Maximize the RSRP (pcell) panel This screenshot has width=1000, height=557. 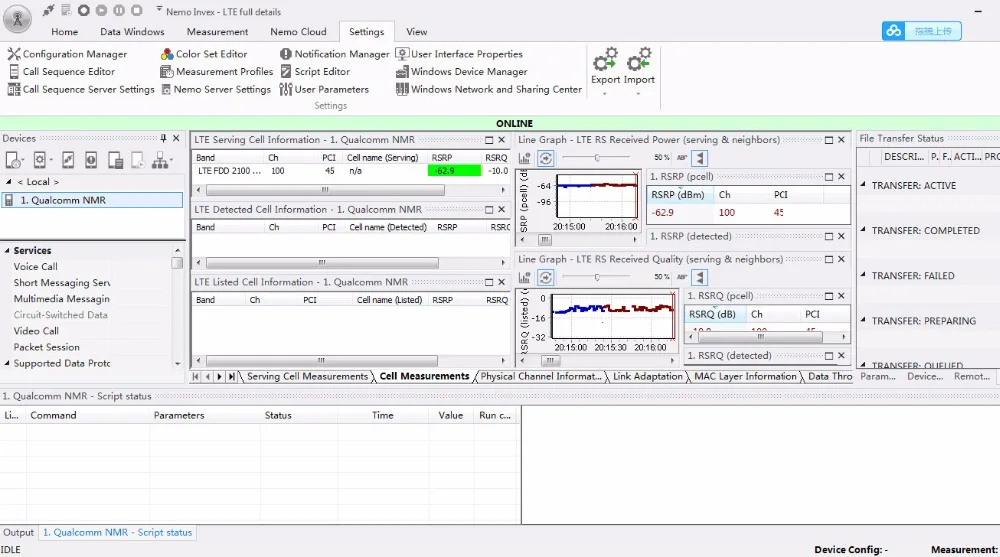point(828,177)
